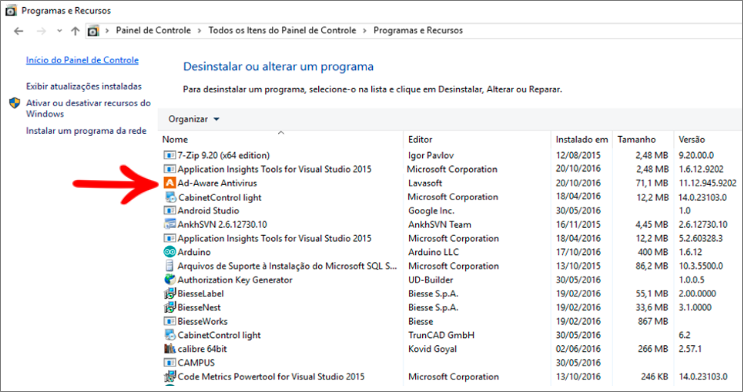
Task: Open the Organizar dropdown menu
Action: 194,119
